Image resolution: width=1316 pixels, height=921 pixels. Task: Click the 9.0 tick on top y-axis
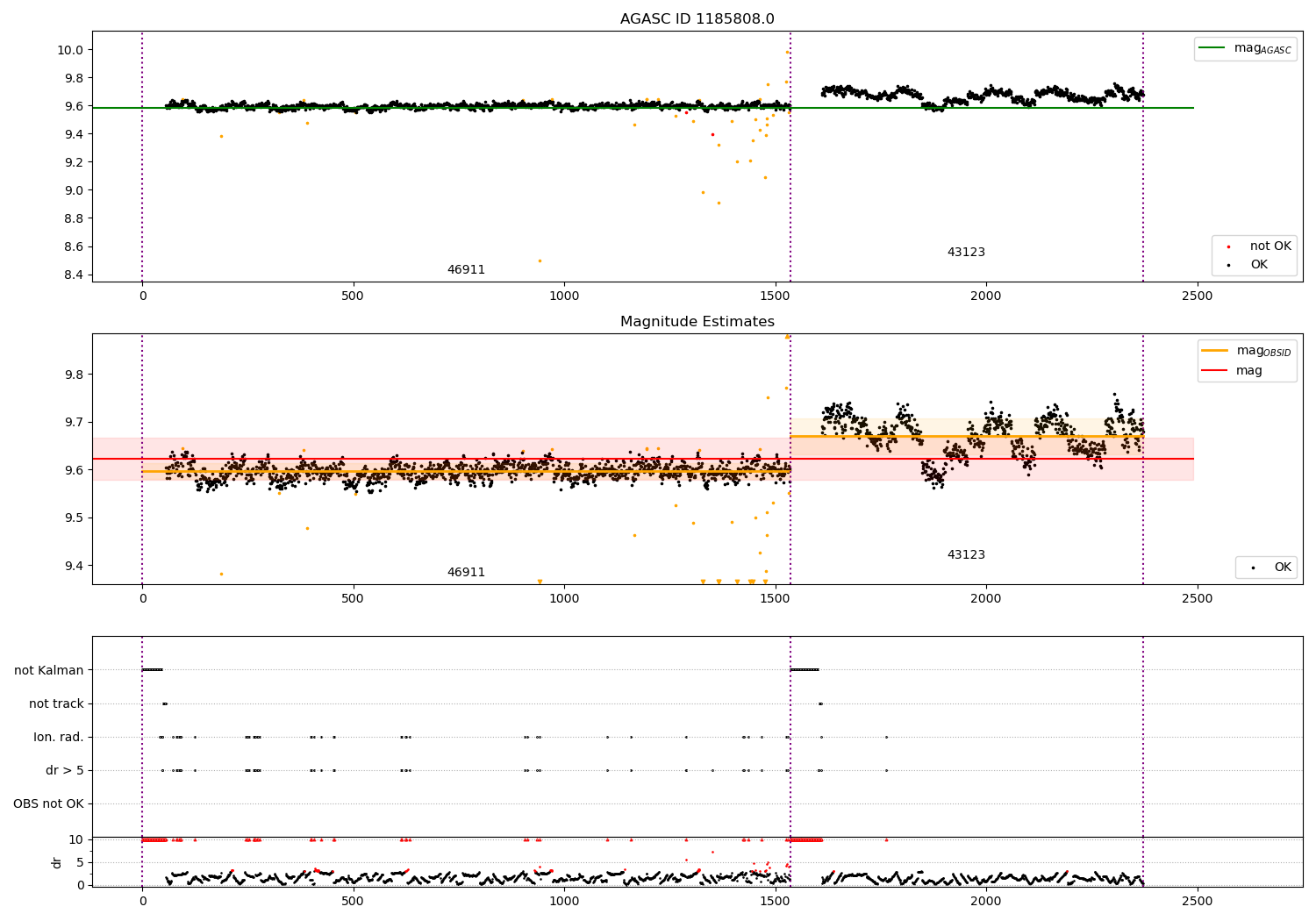coord(73,190)
